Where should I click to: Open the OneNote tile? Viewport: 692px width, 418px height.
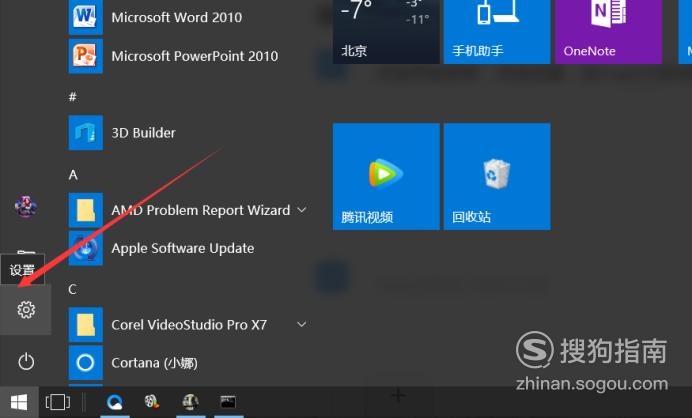[609, 32]
